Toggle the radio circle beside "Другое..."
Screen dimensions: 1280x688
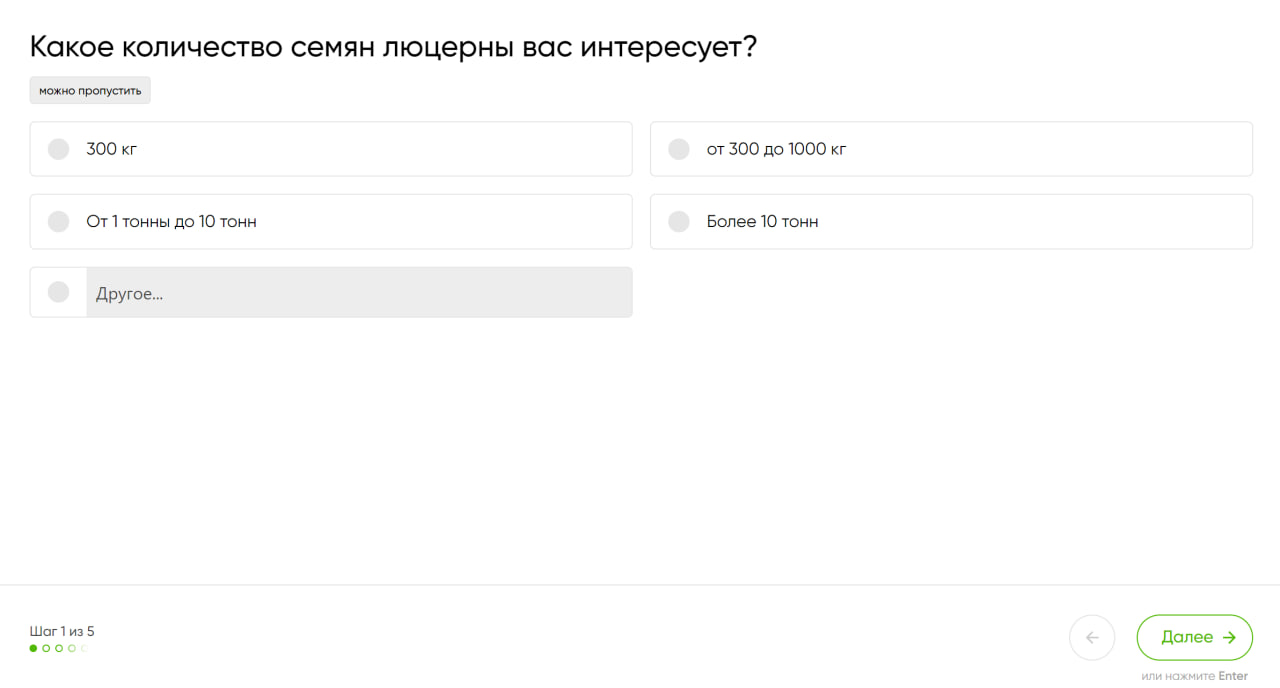point(59,292)
